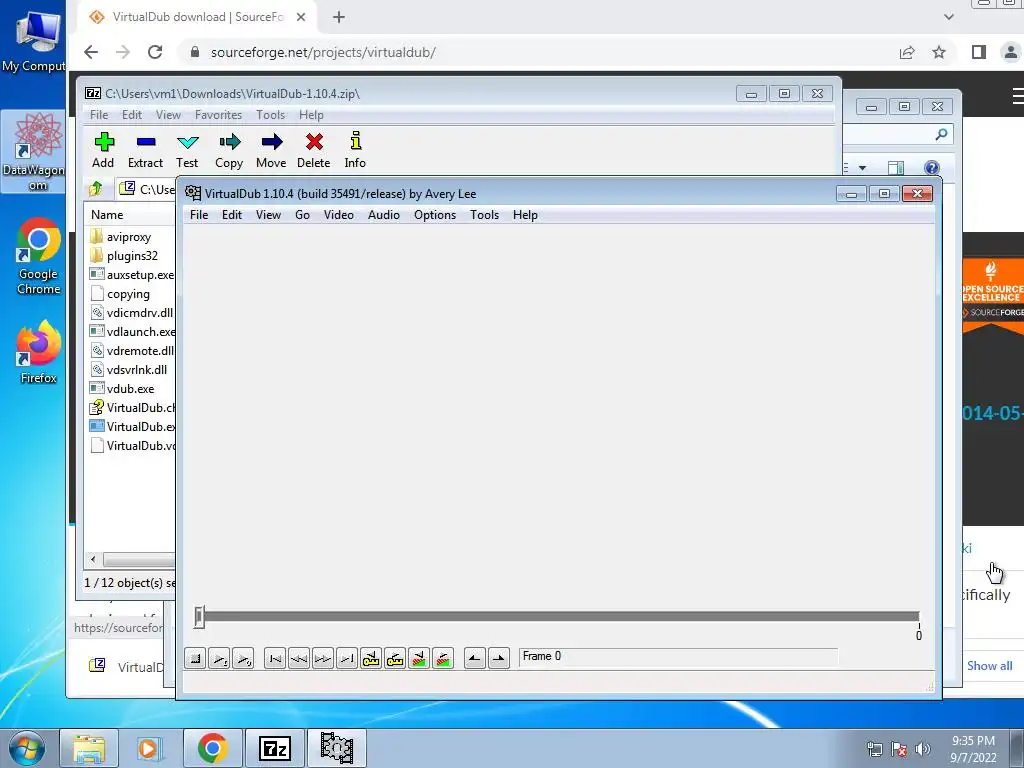1024x768 pixels.
Task: Select vdlaunch.exe in the 7-Zip list
Action: 132,332
